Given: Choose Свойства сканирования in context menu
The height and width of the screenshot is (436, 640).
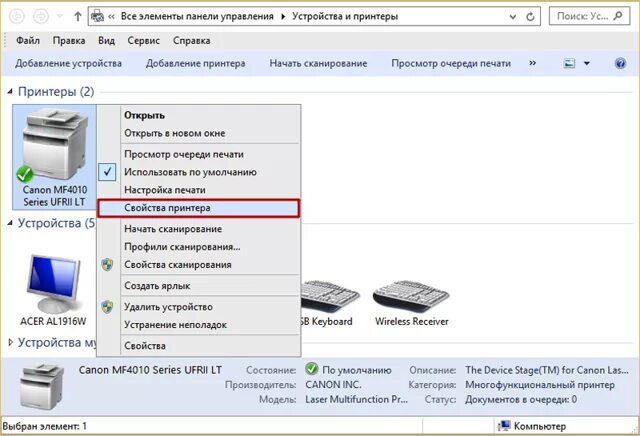Looking at the screenshot, I should click(x=199, y=265).
